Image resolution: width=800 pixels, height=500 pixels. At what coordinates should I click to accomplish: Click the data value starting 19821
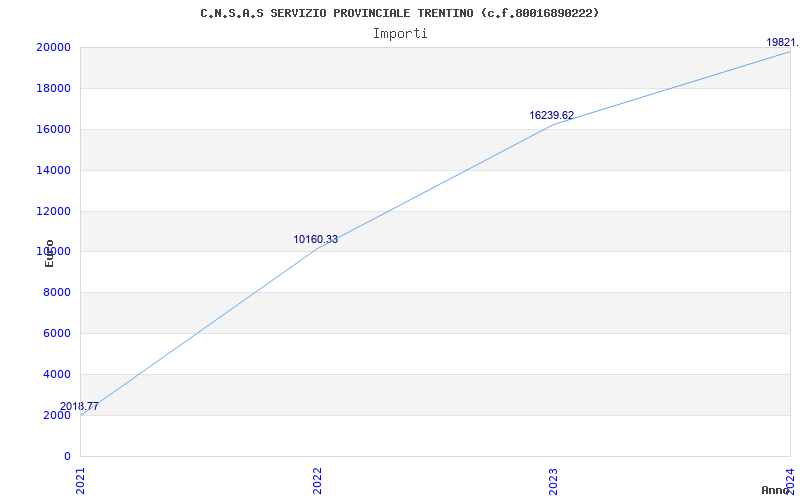coord(783,42)
